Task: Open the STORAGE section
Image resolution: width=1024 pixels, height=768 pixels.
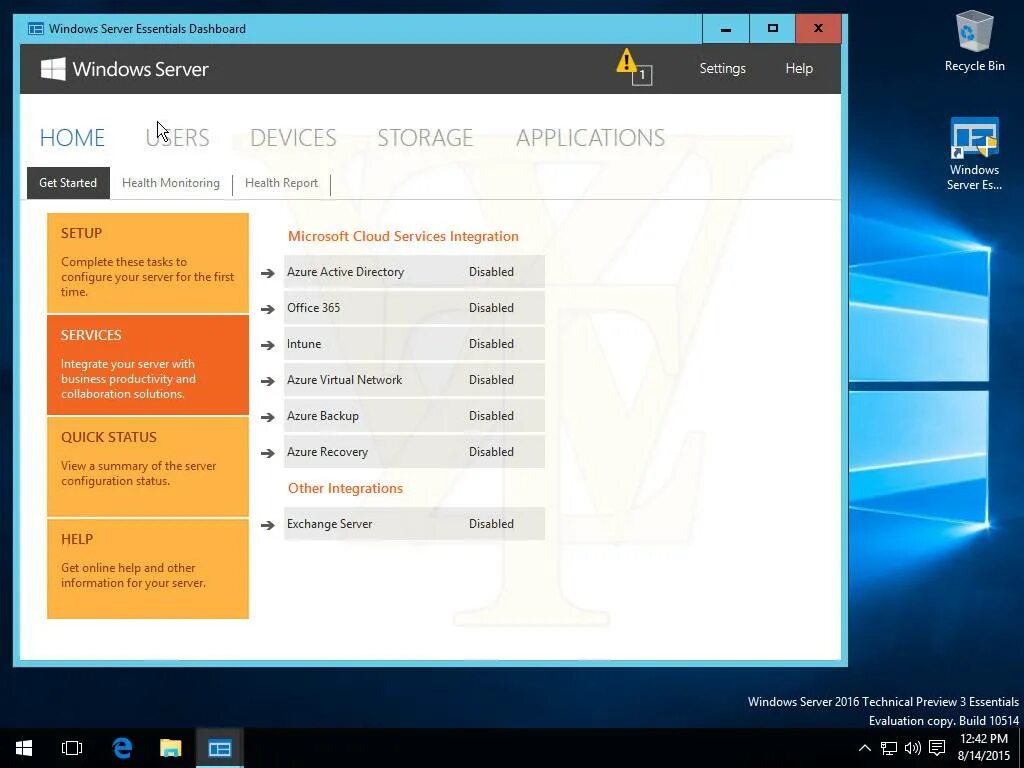Action: [425, 138]
